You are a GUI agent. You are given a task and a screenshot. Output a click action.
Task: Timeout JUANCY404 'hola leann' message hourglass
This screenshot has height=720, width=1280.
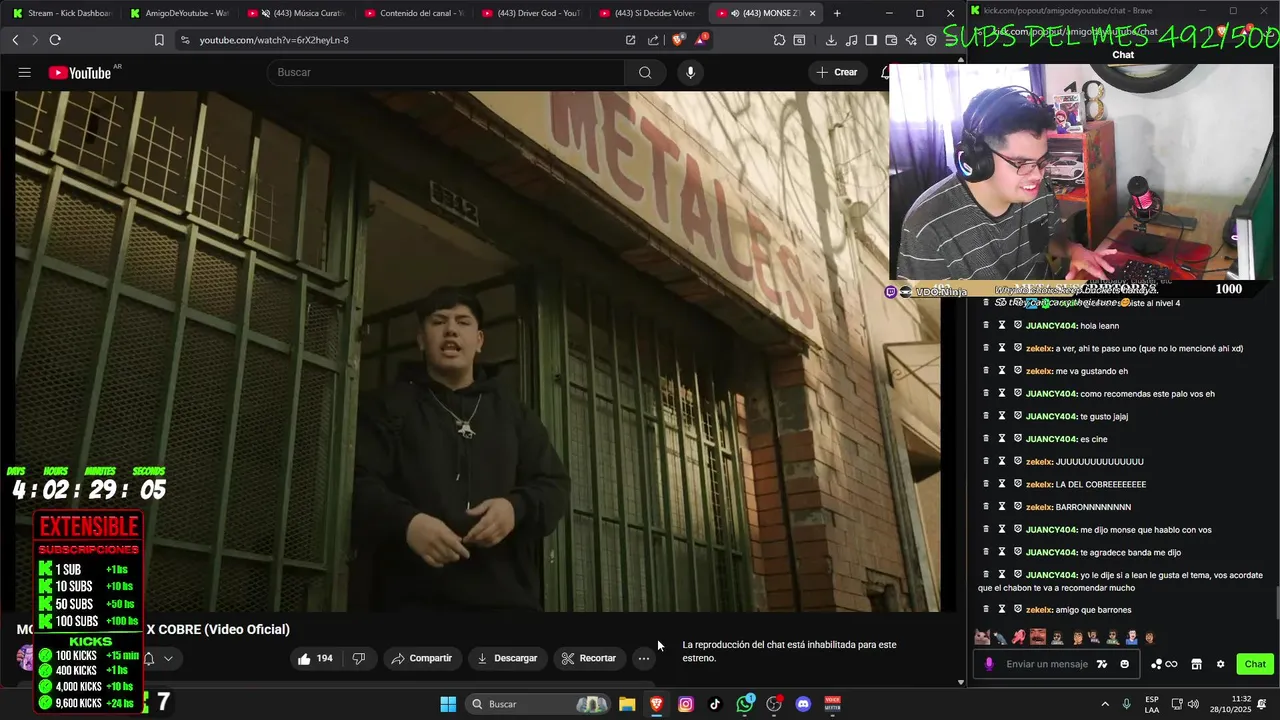tap(1002, 325)
